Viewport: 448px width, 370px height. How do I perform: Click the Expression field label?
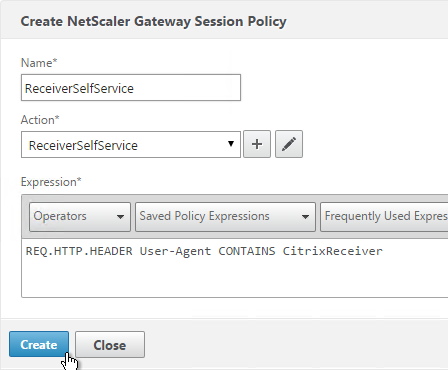tap(51, 182)
